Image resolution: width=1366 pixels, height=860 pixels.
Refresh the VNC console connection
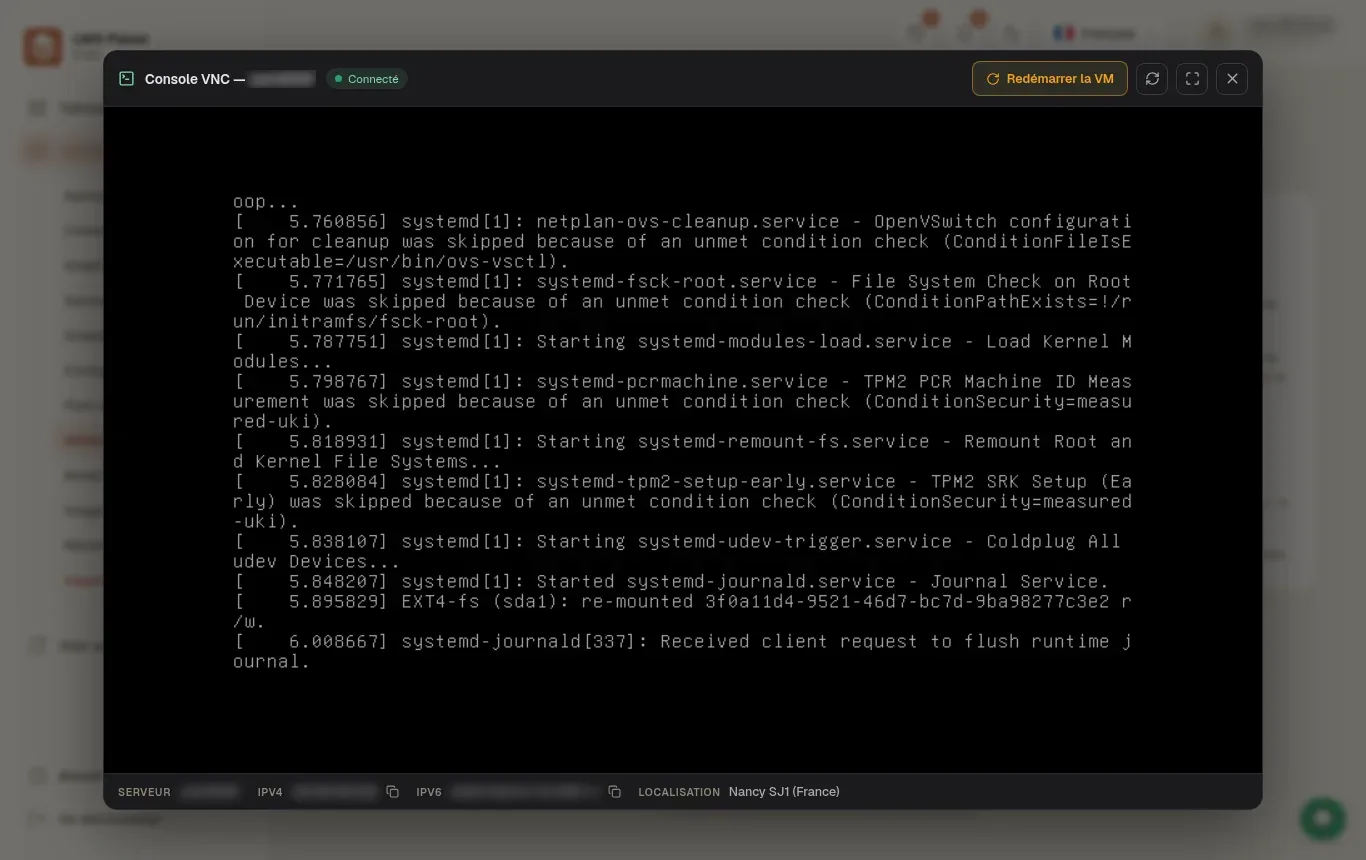(x=1152, y=79)
